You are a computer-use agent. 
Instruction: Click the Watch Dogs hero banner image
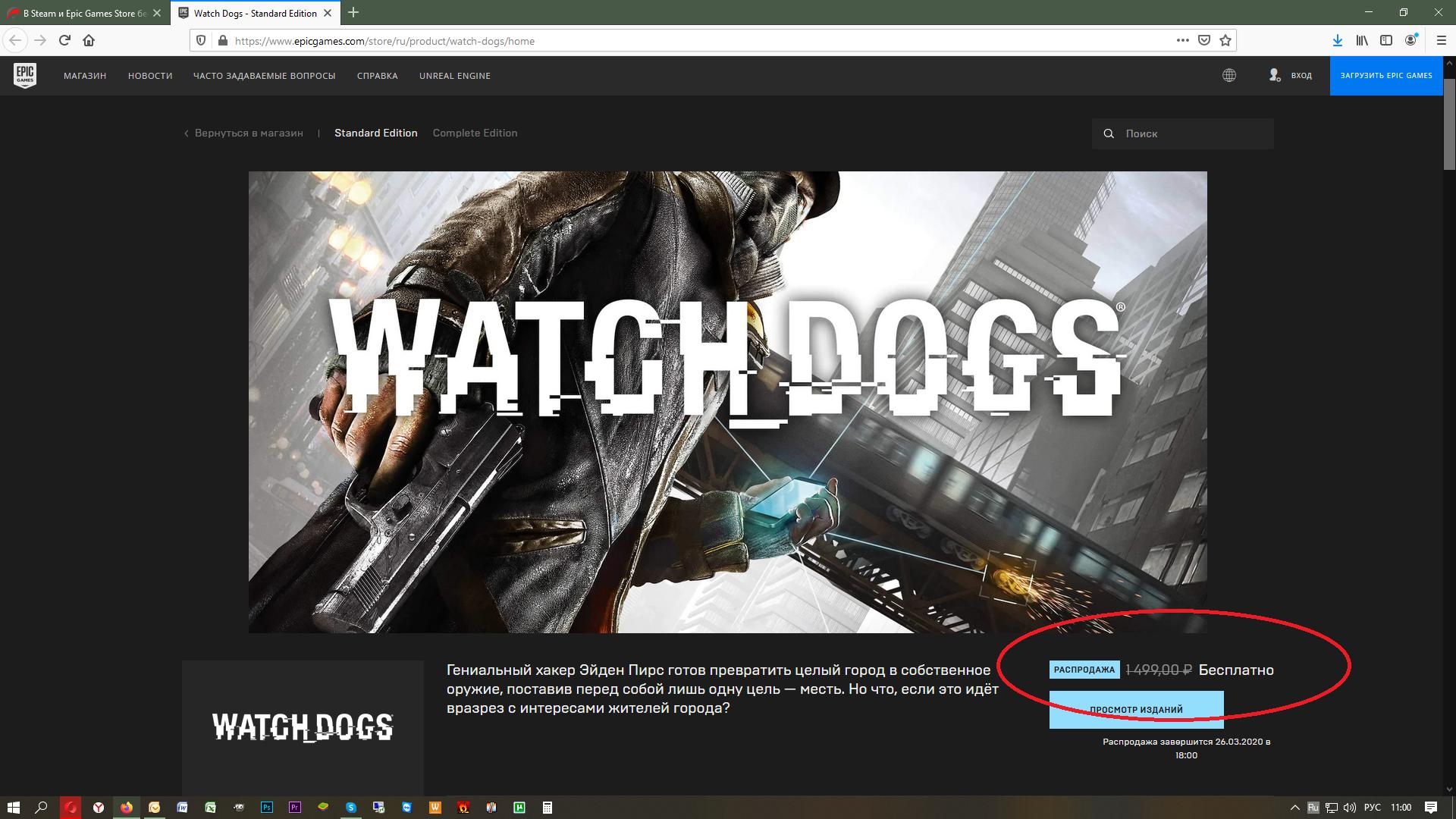[x=728, y=402]
